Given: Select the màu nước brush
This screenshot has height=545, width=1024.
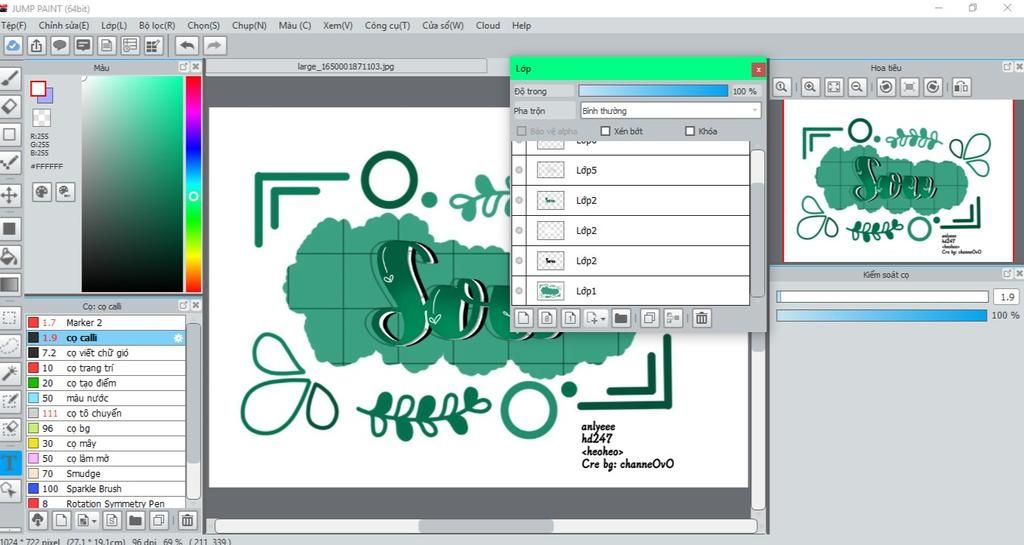Looking at the screenshot, I should tap(106, 398).
